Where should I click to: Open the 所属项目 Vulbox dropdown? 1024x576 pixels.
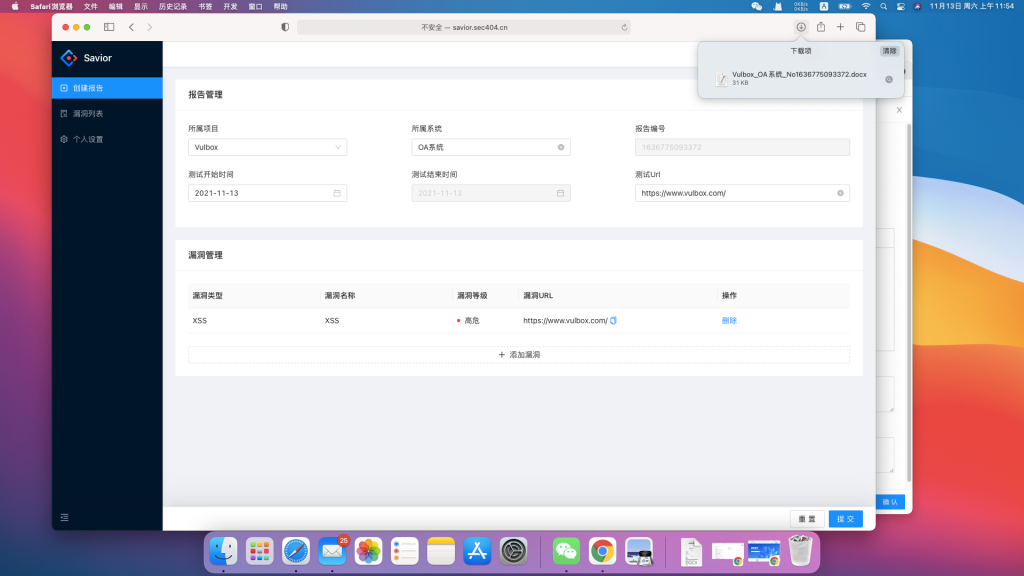pyautogui.click(x=268, y=146)
